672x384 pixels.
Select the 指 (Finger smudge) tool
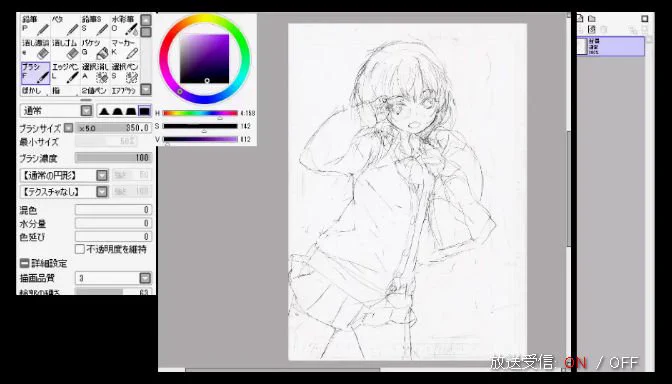[x=66, y=91]
